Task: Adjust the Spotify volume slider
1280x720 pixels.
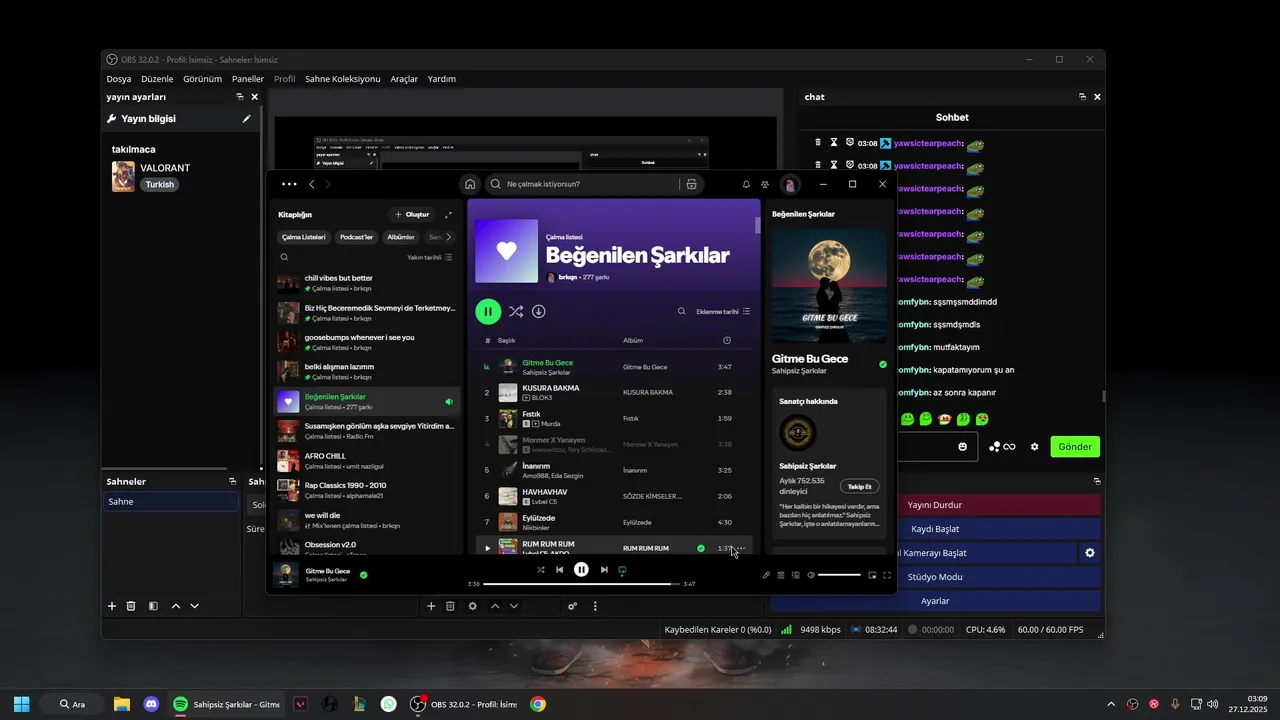Action: 839,575
